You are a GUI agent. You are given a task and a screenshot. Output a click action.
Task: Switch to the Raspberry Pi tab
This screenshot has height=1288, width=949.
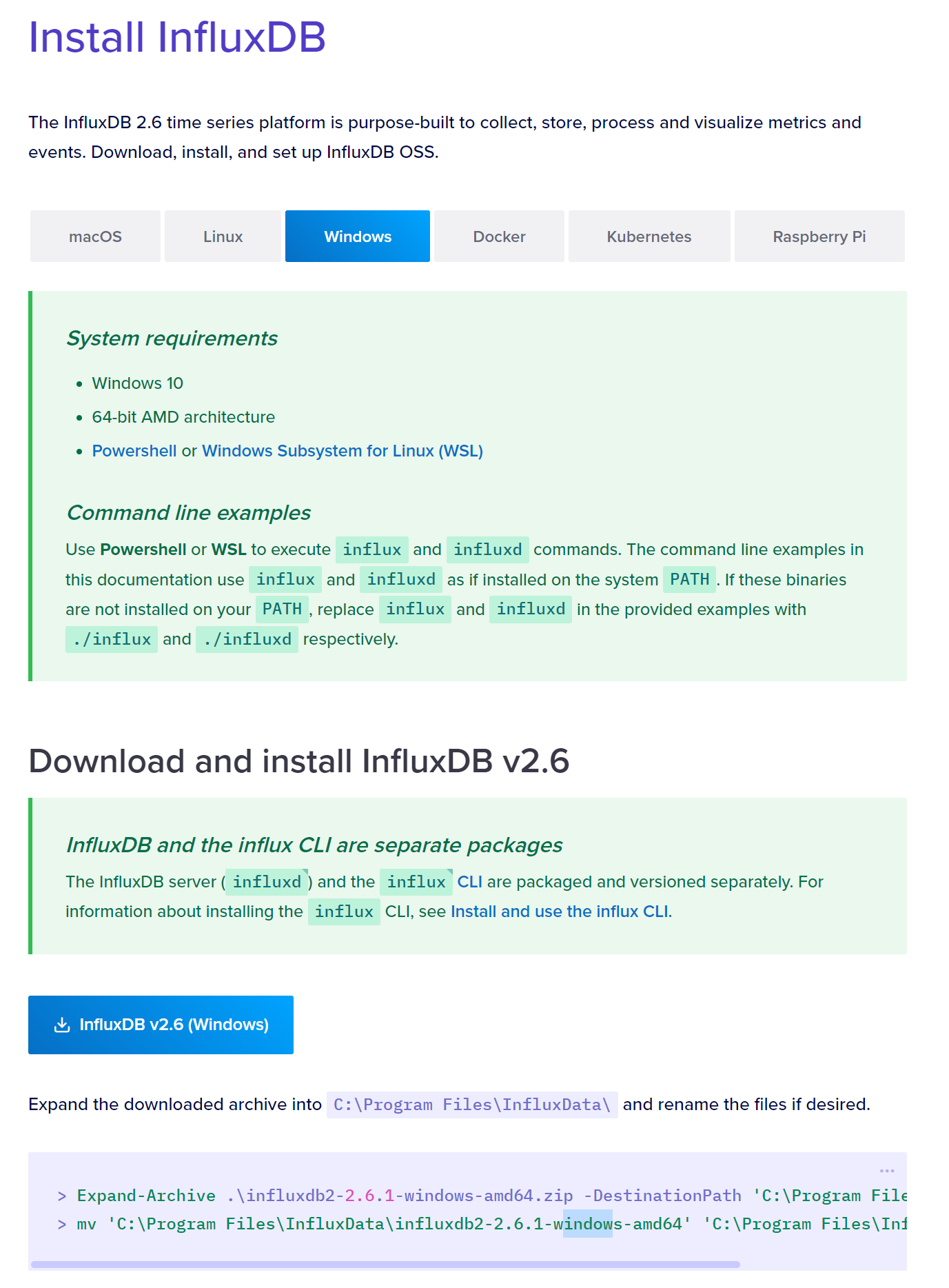819,237
